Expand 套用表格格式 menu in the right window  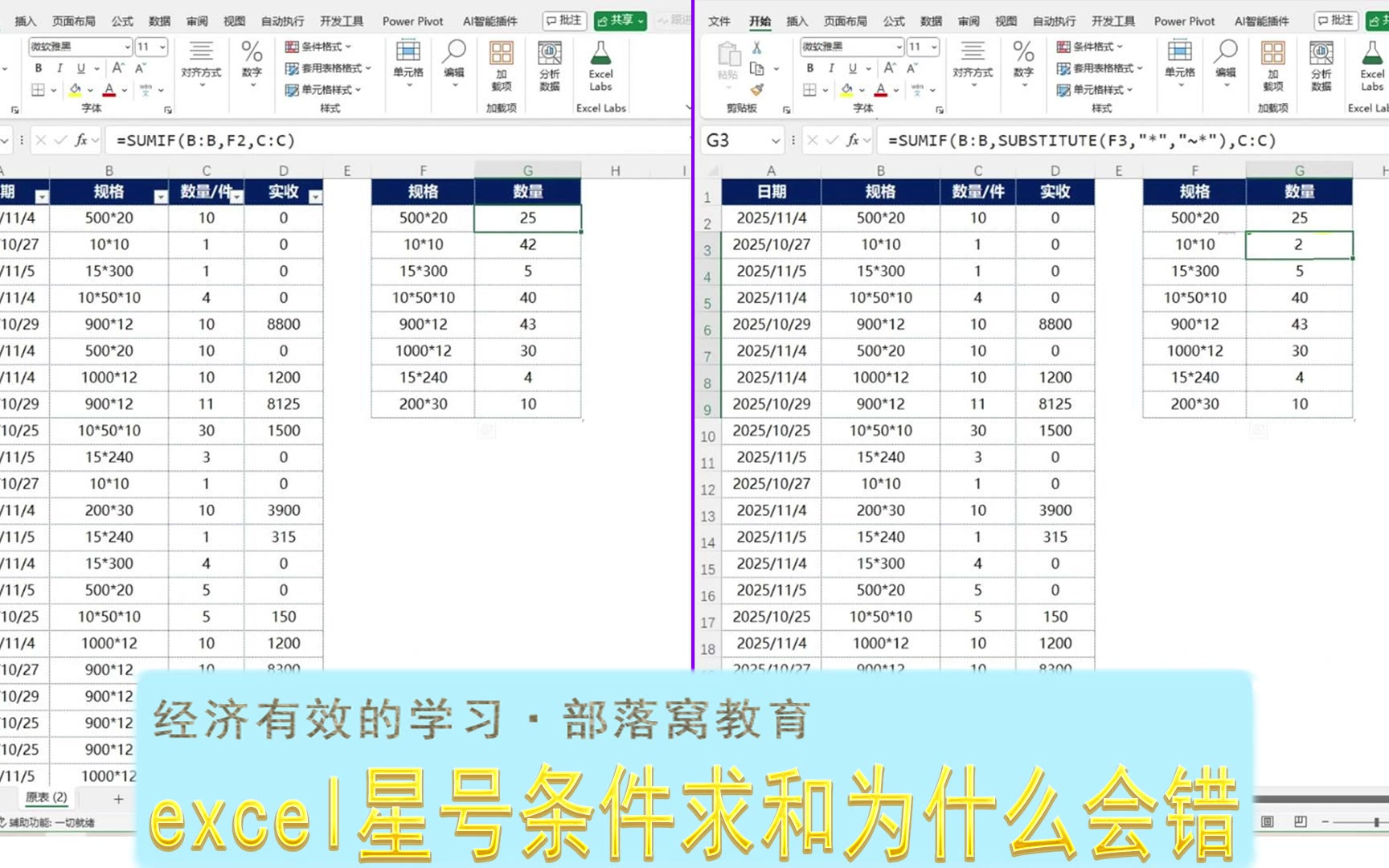[1099, 68]
